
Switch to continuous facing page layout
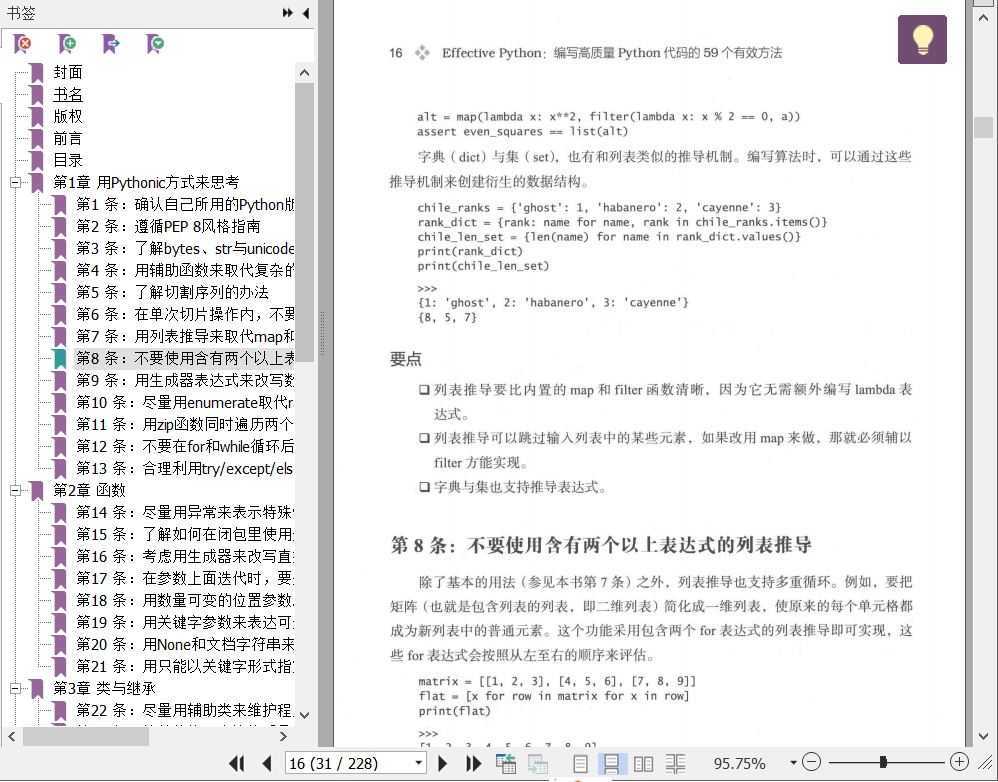coord(675,763)
